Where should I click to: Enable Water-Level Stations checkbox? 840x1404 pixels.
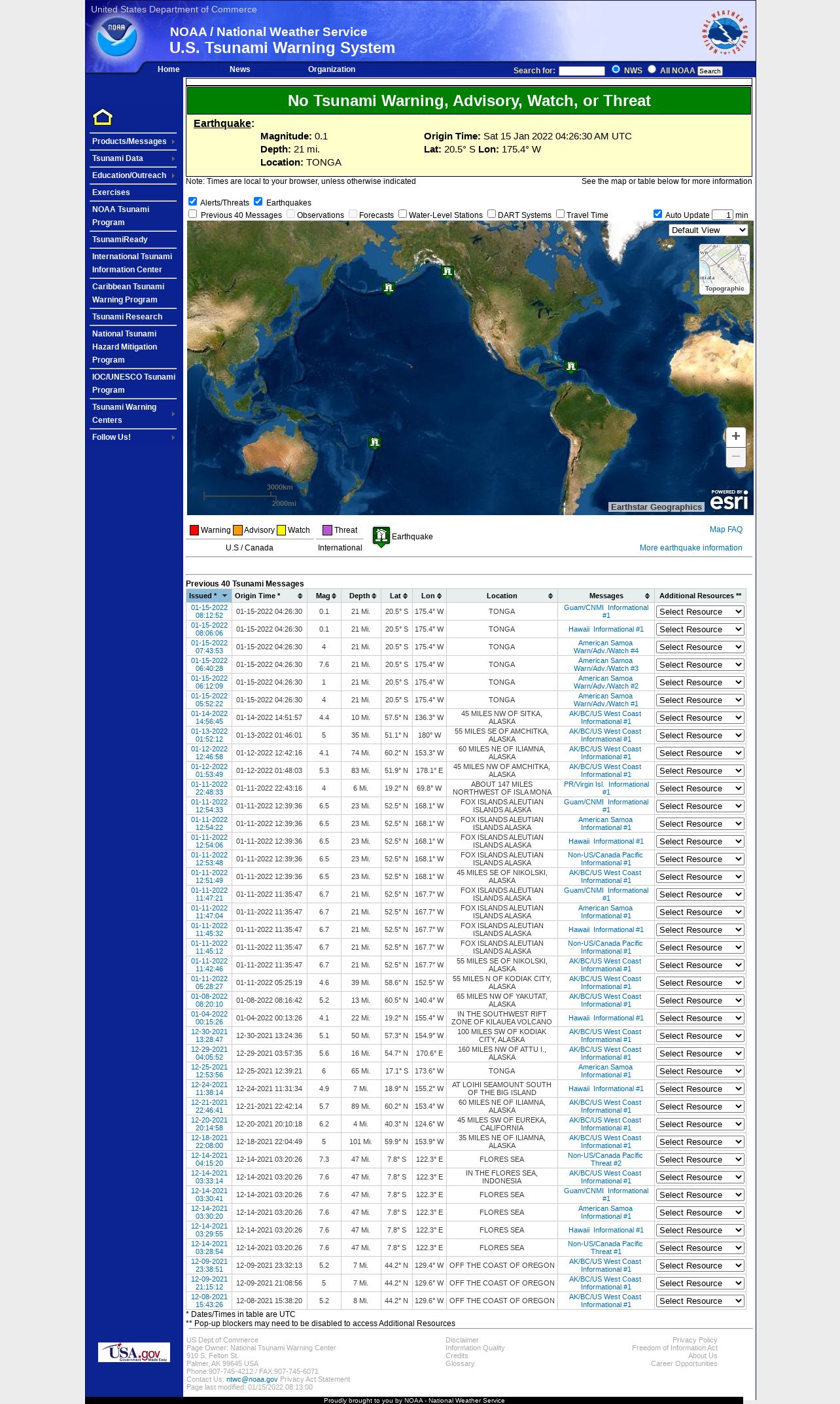tap(403, 214)
